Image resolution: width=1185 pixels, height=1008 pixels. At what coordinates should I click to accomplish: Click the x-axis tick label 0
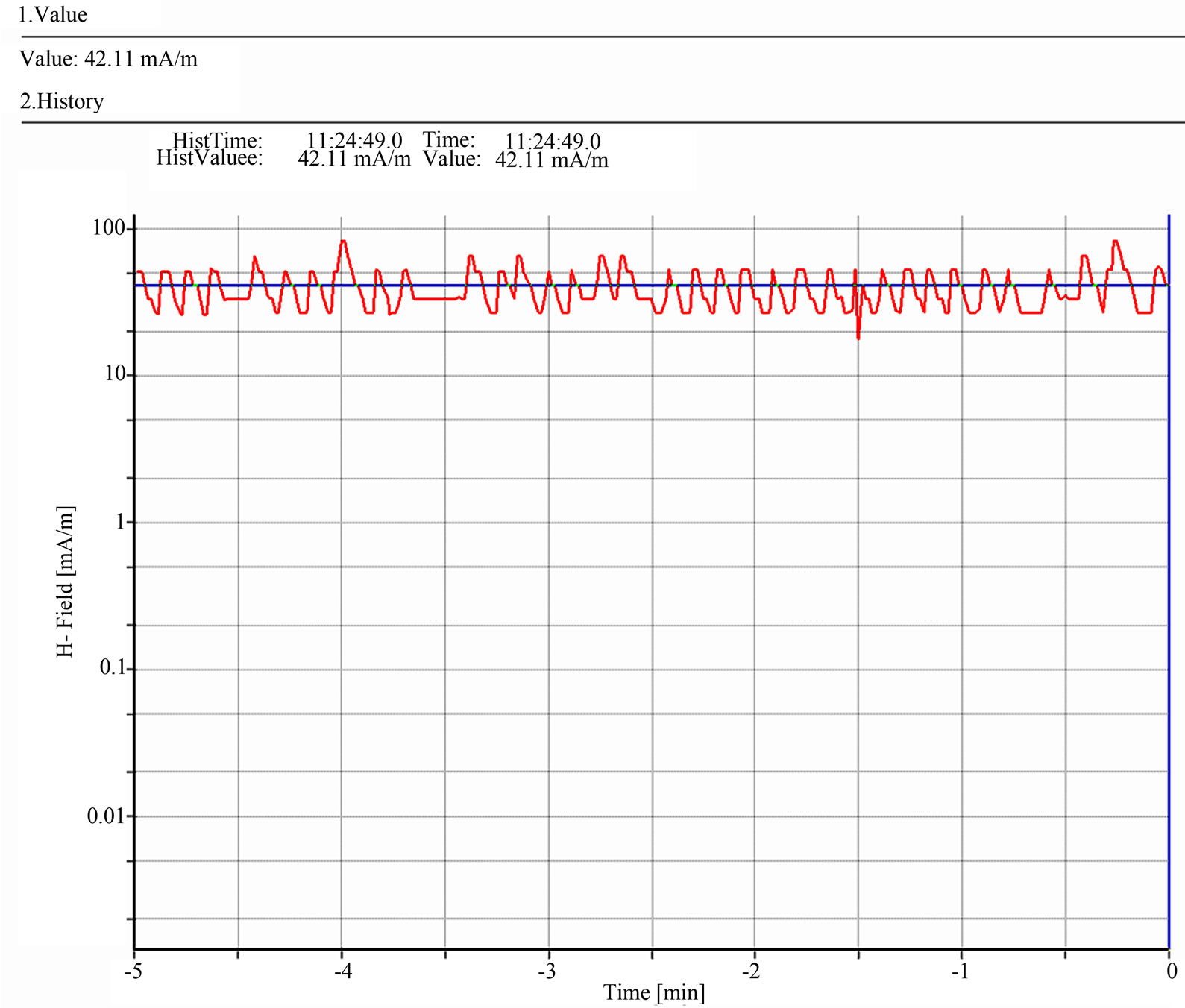pos(1172,971)
